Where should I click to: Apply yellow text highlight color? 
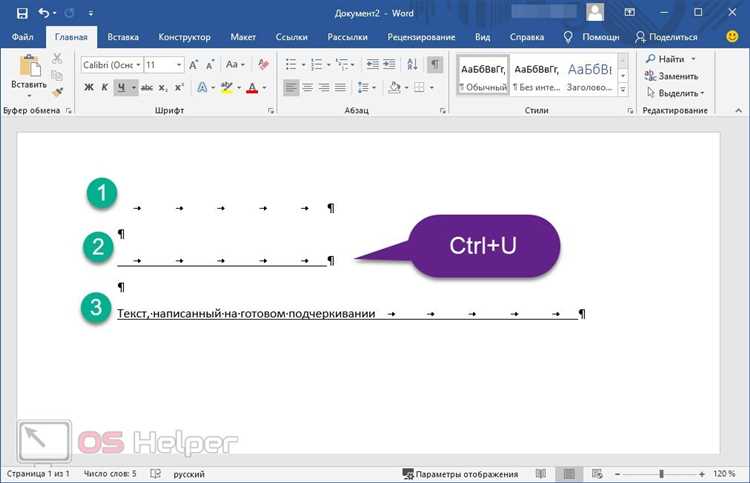point(226,87)
